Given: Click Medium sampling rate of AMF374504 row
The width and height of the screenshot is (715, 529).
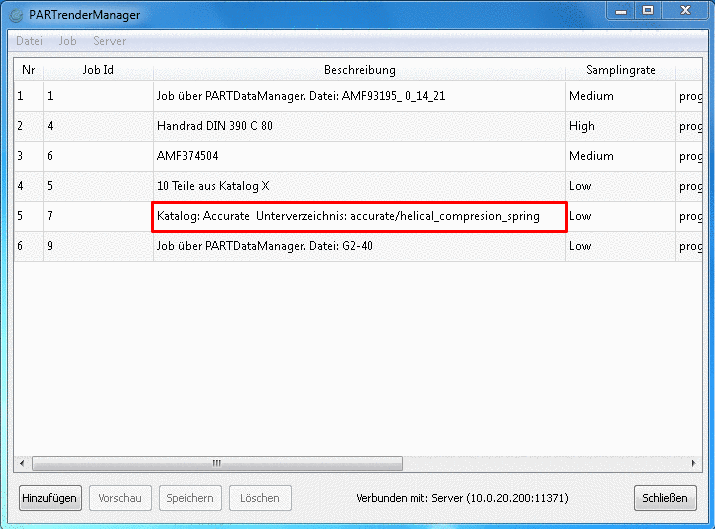Looking at the screenshot, I should coord(620,156).
